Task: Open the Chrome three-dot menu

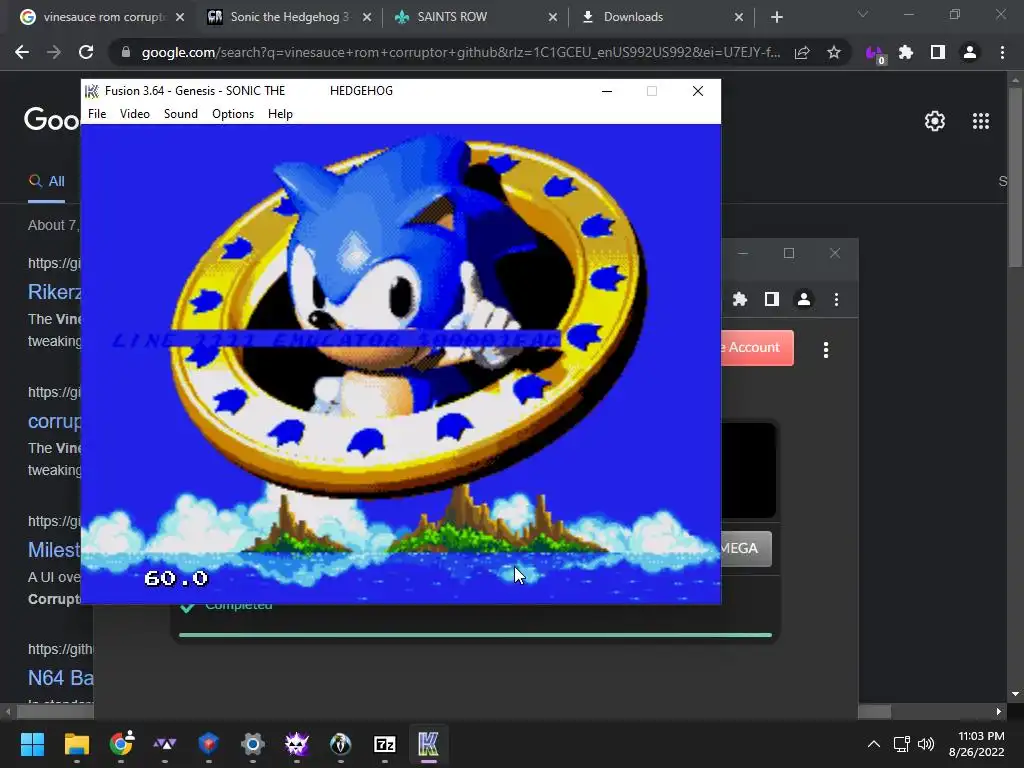Action: [x=1002, y=52]
